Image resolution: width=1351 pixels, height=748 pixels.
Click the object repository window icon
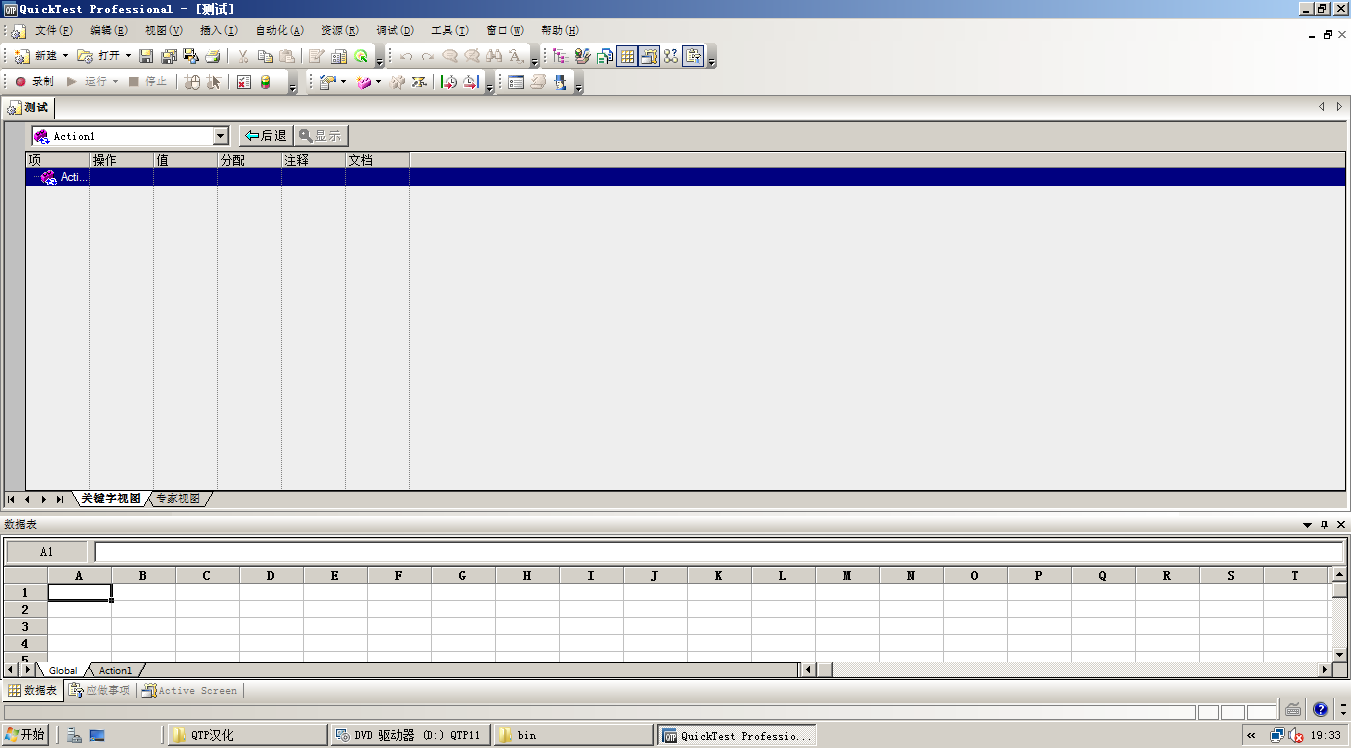click(516, 82)
